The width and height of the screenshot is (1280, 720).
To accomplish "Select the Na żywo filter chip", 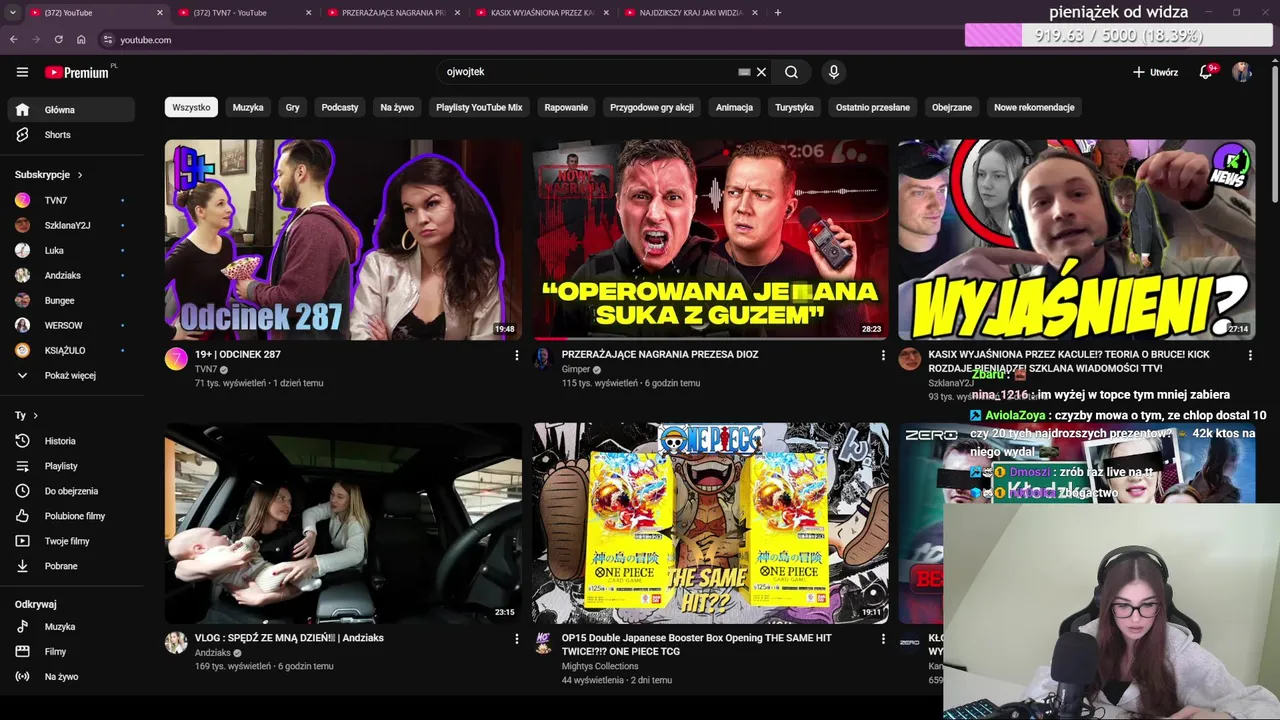I will [397, 107].
